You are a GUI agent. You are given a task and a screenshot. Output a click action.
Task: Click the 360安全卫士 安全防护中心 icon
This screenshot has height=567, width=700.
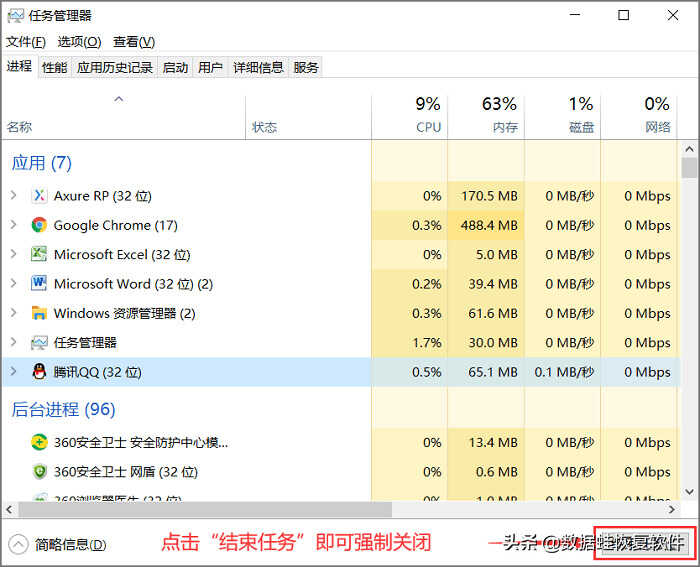39,442
